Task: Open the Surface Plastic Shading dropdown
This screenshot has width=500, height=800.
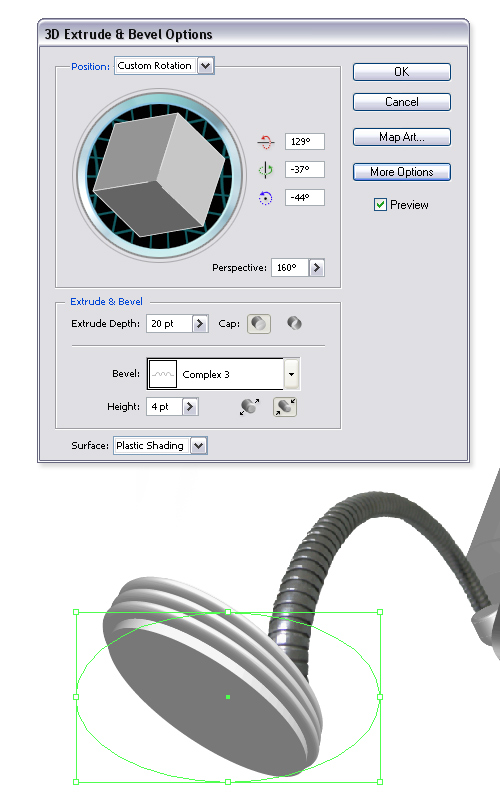Action: click(198, 445)
